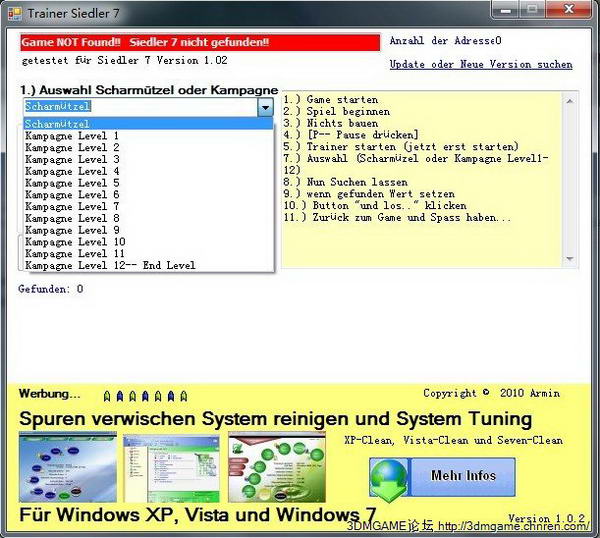Open the middle advertisement screenshot thumbnail
This screenshot has width=600, height=538.
click(x=168, y=468)
